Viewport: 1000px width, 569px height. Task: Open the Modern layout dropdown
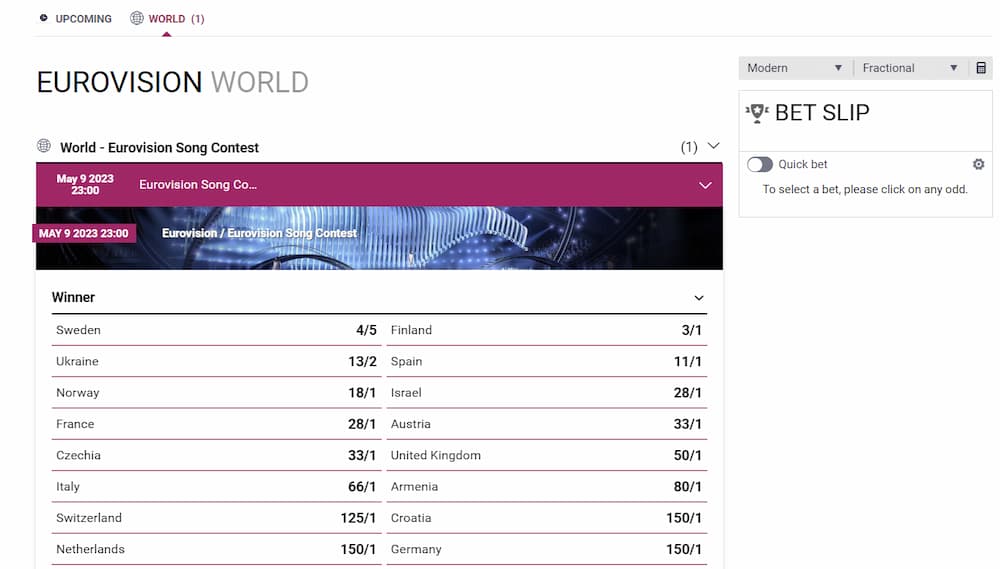(x=795, y=68)
